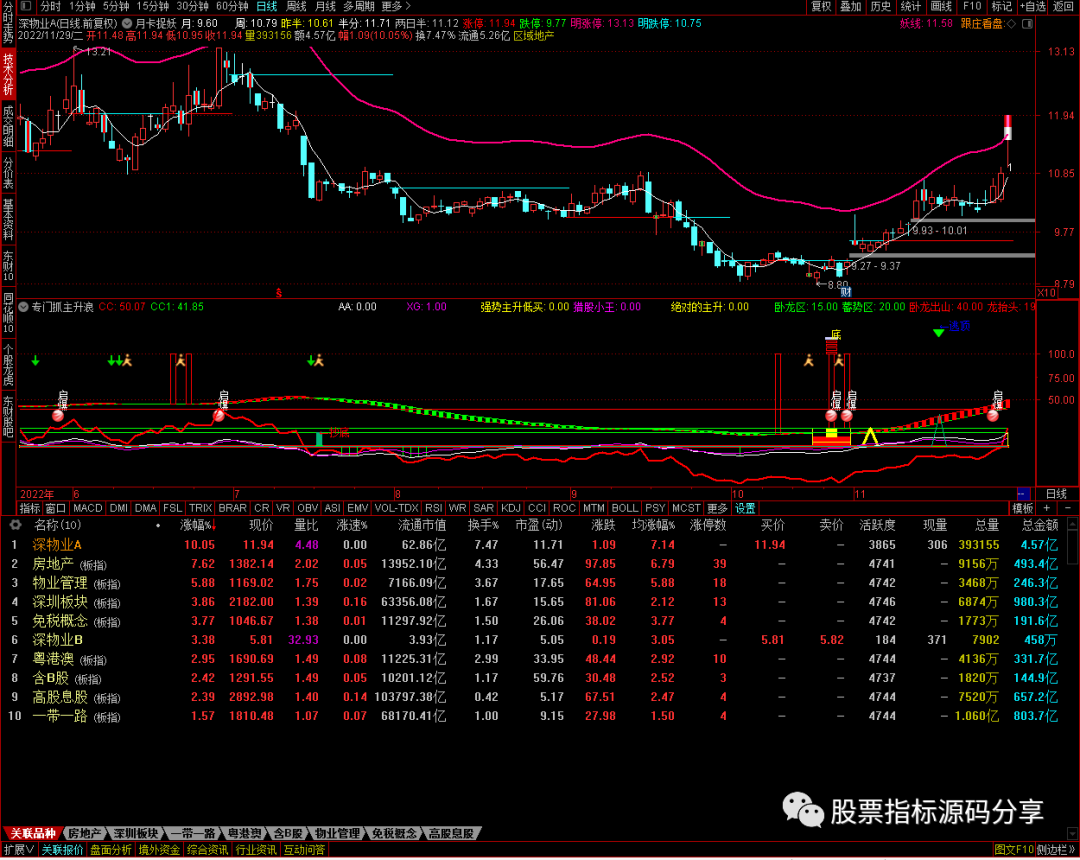Image resolution: width=1080 pixels, height=860 pixels.
Task: Open the 粤港澳 bottom tab
Action: (245, 834)
